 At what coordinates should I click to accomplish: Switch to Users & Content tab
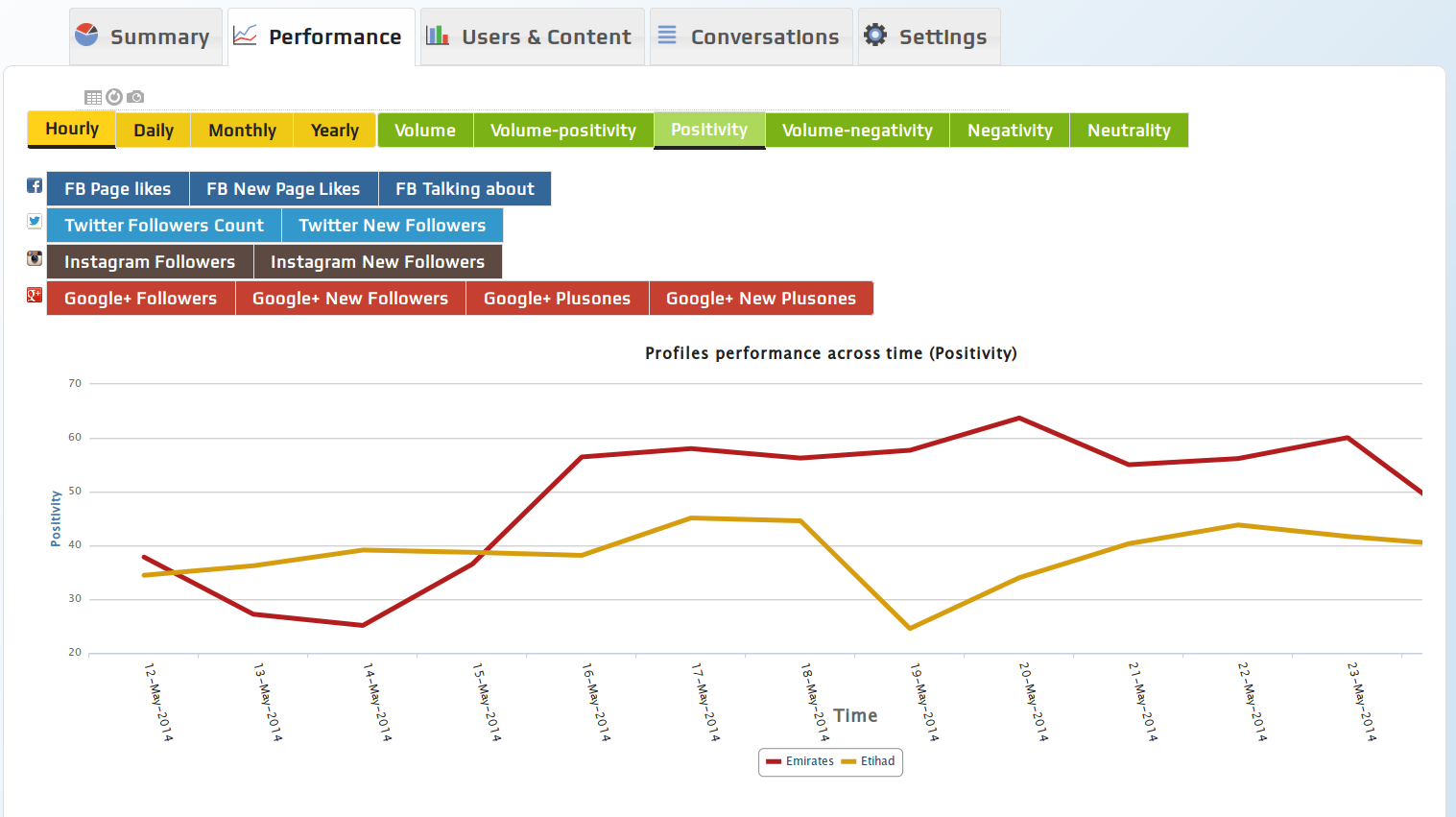(x=533, y=37)
